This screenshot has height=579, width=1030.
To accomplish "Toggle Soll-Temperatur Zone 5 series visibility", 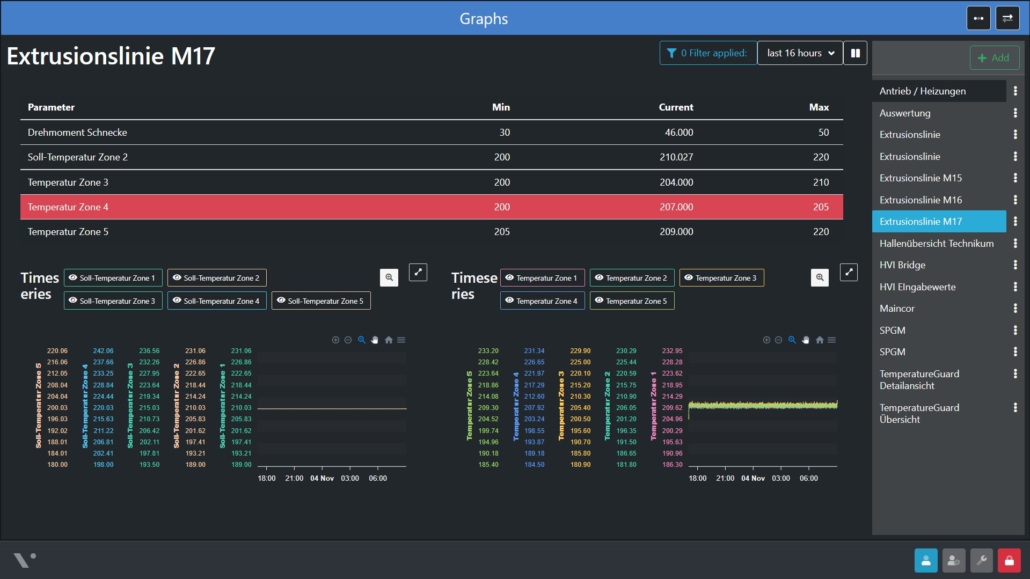I will click(x=321, y=300).
